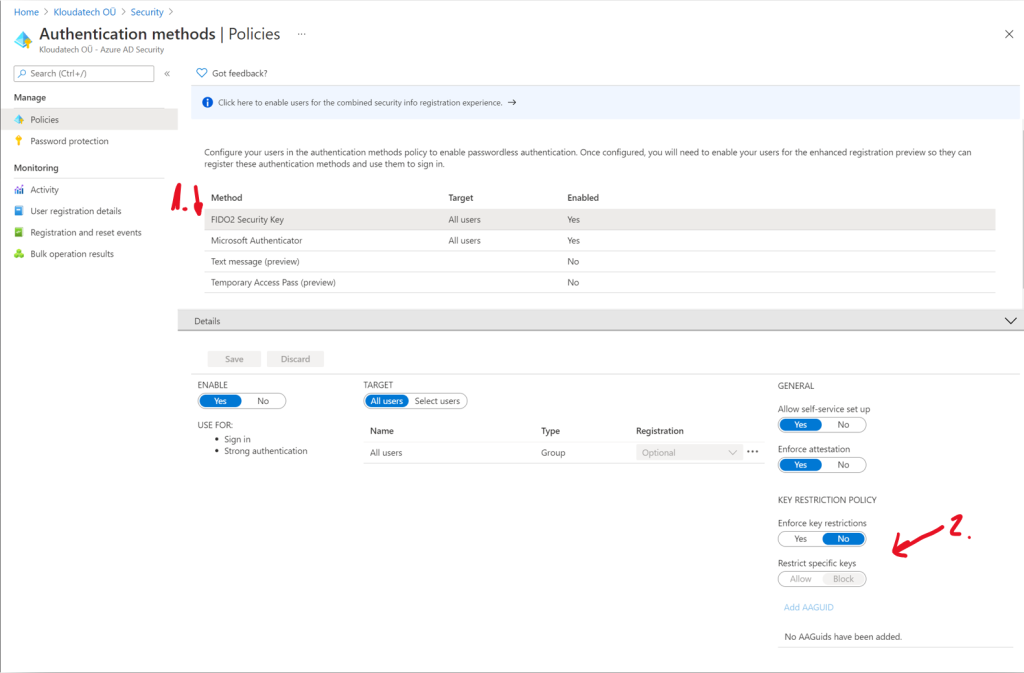Click the Group type cell
The height and width of the screenshot is (673, 1024).
tap(552, 452)
